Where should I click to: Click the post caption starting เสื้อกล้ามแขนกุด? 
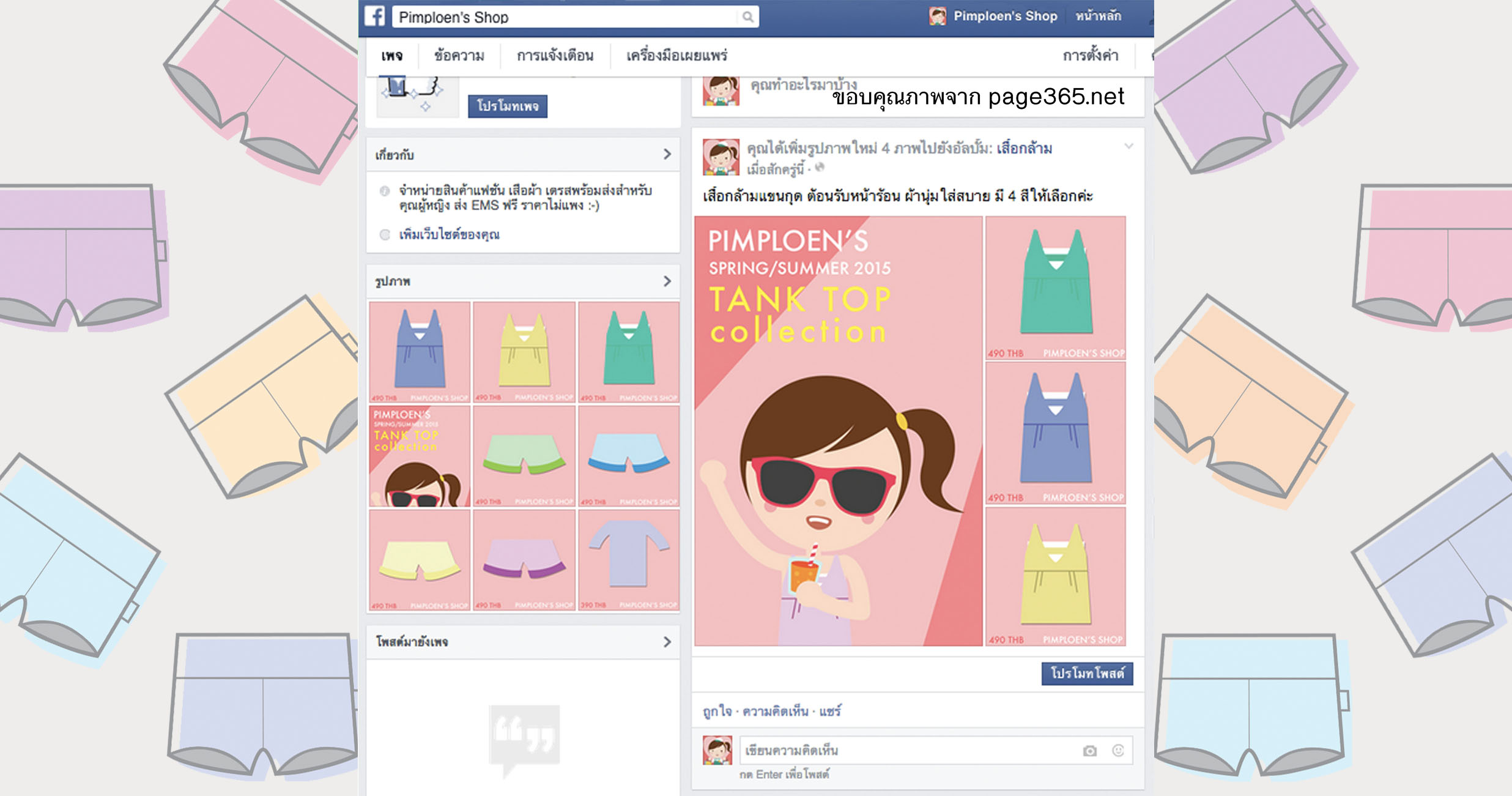tap(897, 196)
